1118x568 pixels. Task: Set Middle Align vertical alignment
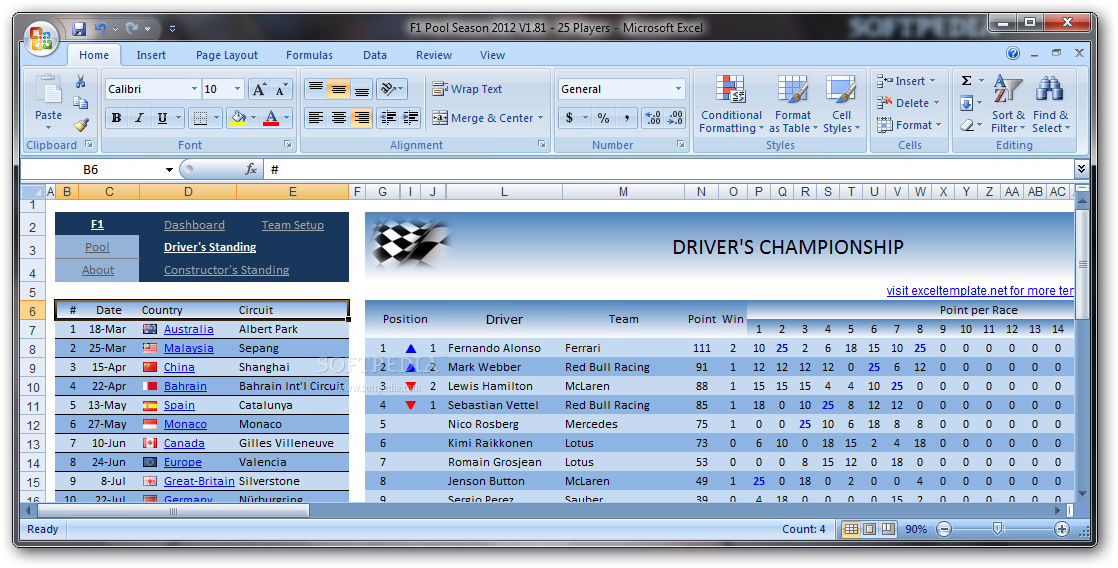click(339, 89)
